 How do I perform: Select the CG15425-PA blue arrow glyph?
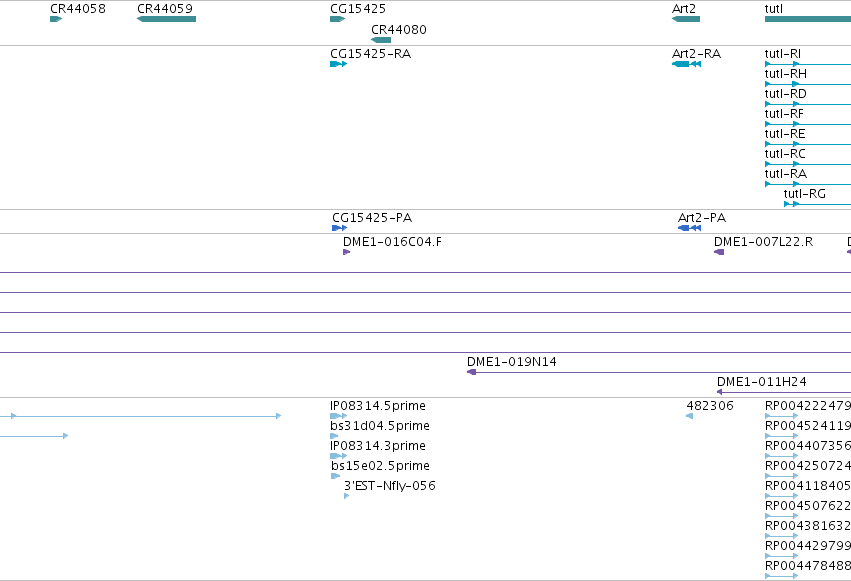pyautogui.click(x=339, y=228)
